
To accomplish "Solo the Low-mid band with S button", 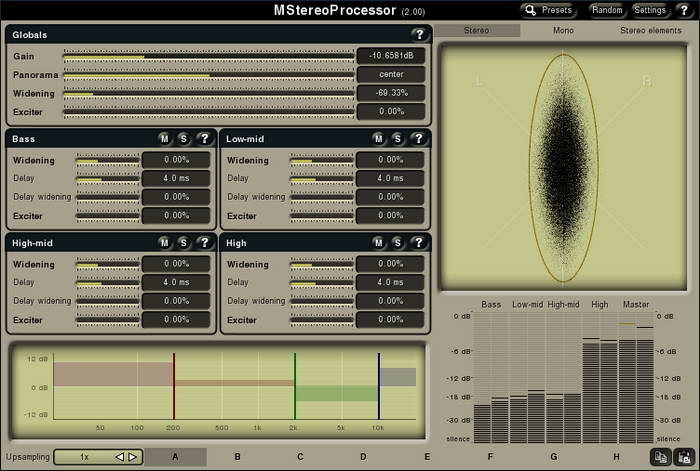I will (397, 139).
